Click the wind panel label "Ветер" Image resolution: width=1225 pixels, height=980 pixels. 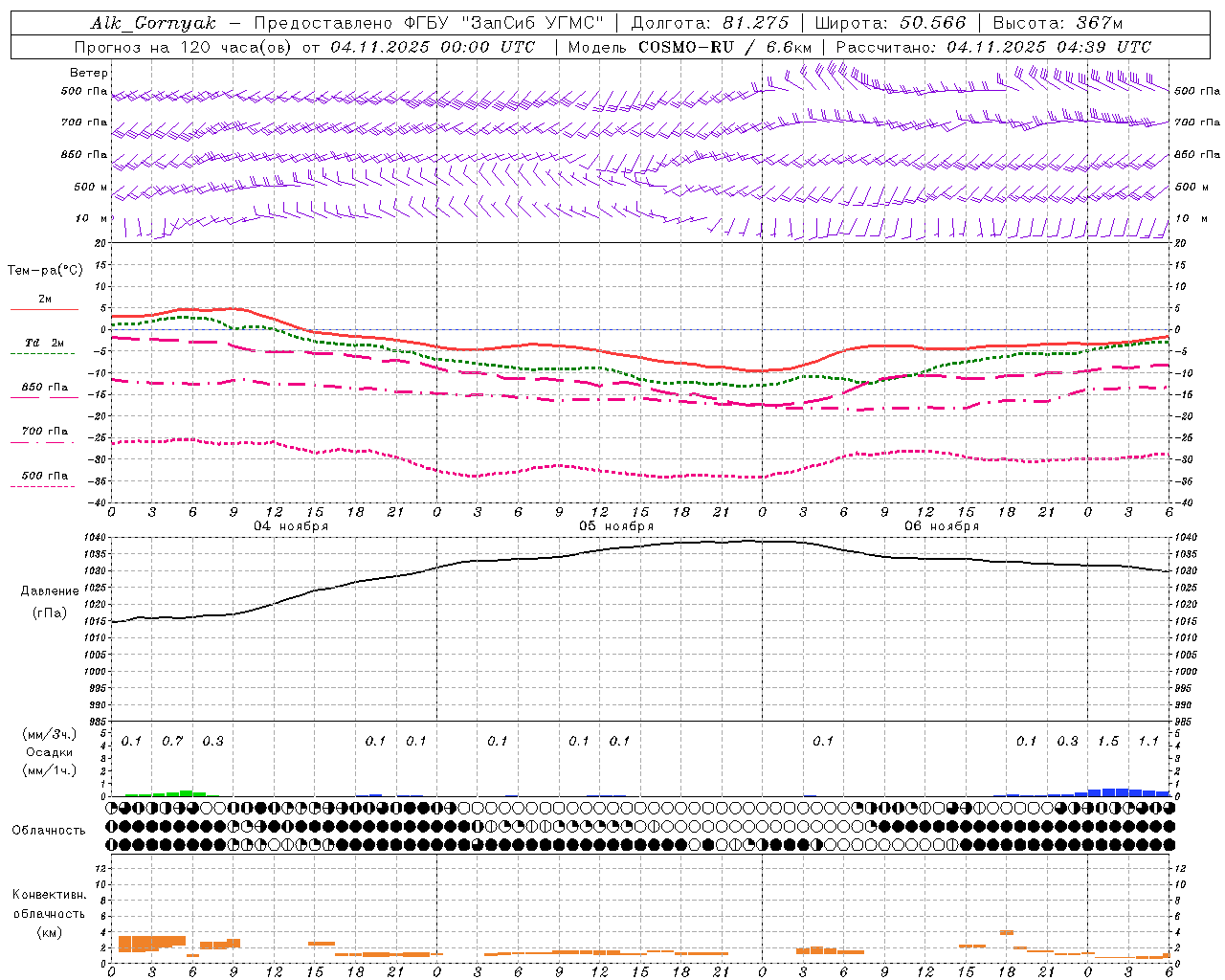[89, 73]
